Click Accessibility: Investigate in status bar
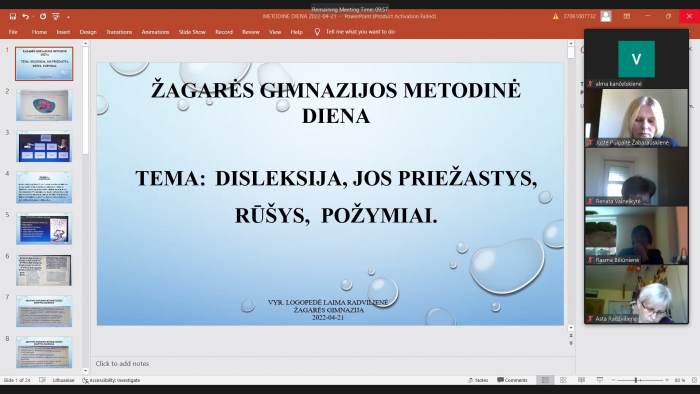 click(111, 380)
